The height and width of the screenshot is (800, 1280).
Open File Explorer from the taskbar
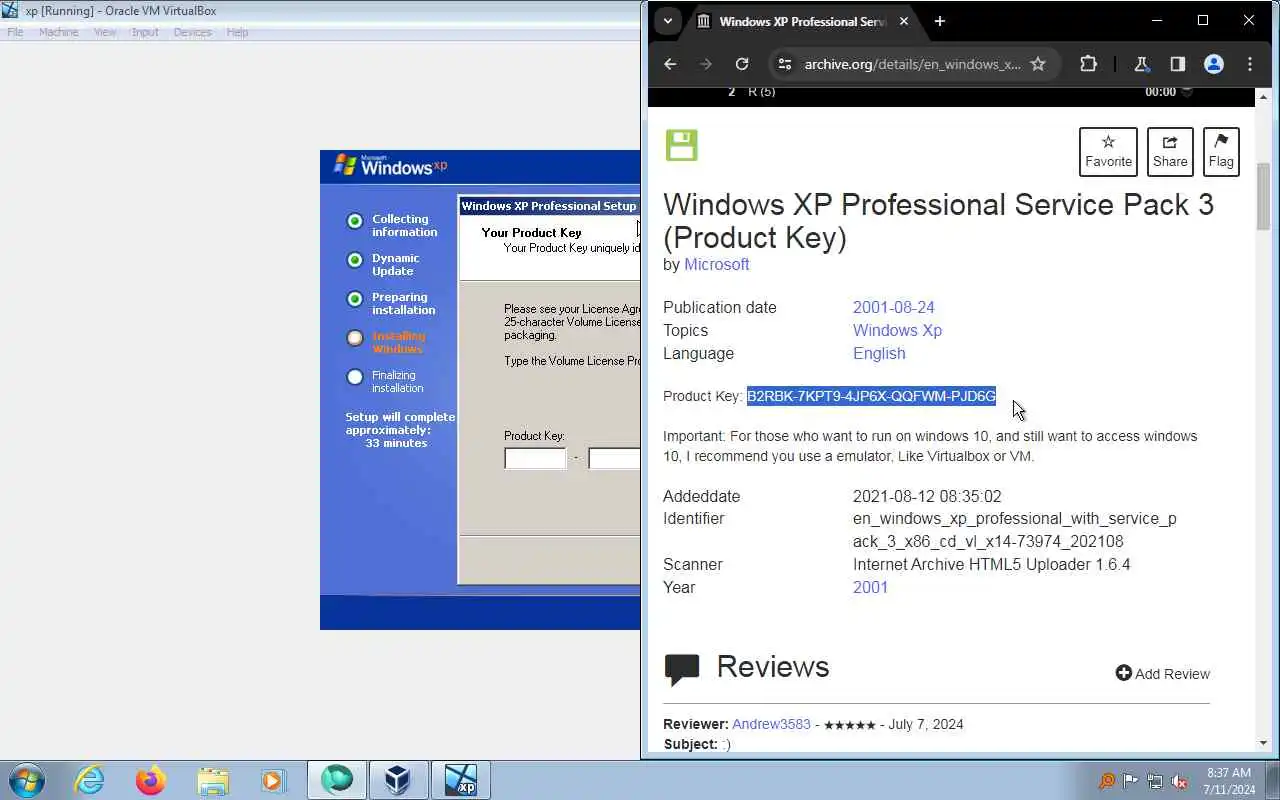coord(213,780)
